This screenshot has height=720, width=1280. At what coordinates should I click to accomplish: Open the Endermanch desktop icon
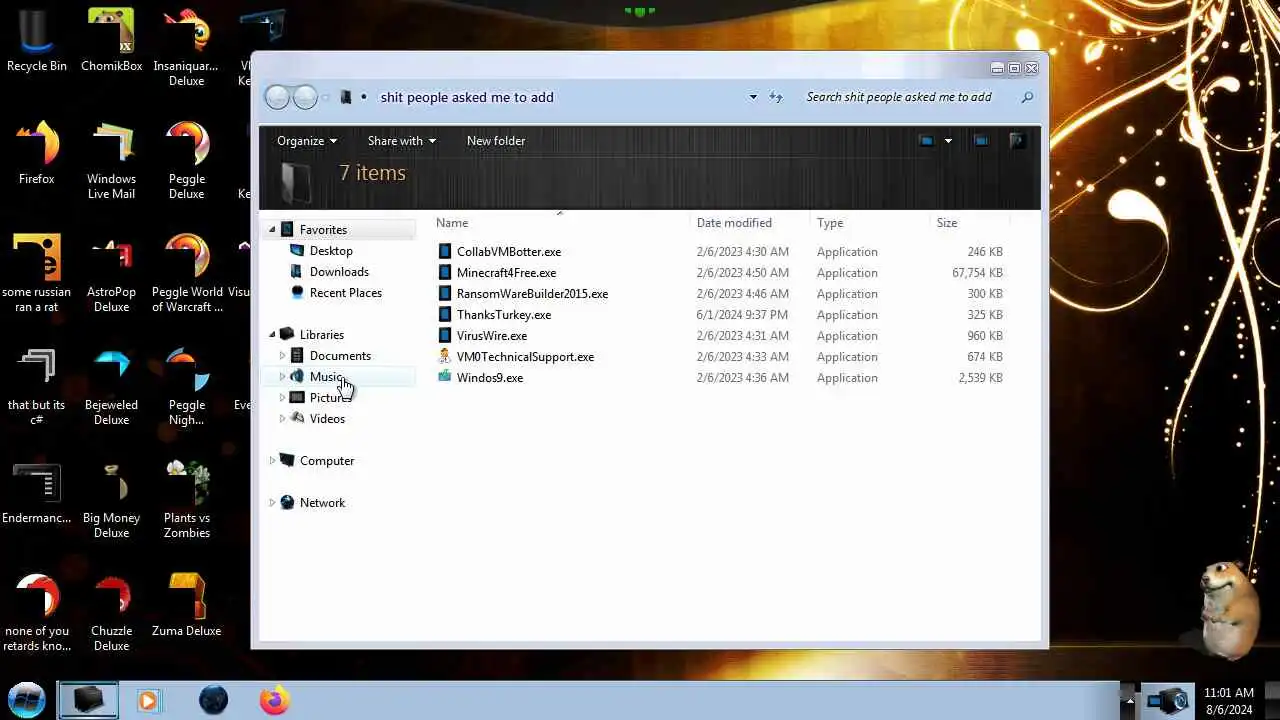[37, 492]
